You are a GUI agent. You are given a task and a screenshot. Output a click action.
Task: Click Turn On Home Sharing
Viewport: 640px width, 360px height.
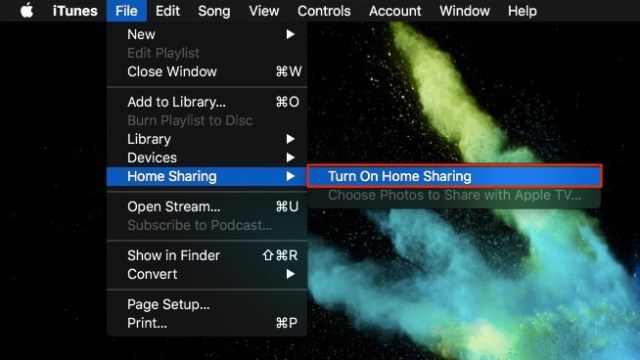454,176
